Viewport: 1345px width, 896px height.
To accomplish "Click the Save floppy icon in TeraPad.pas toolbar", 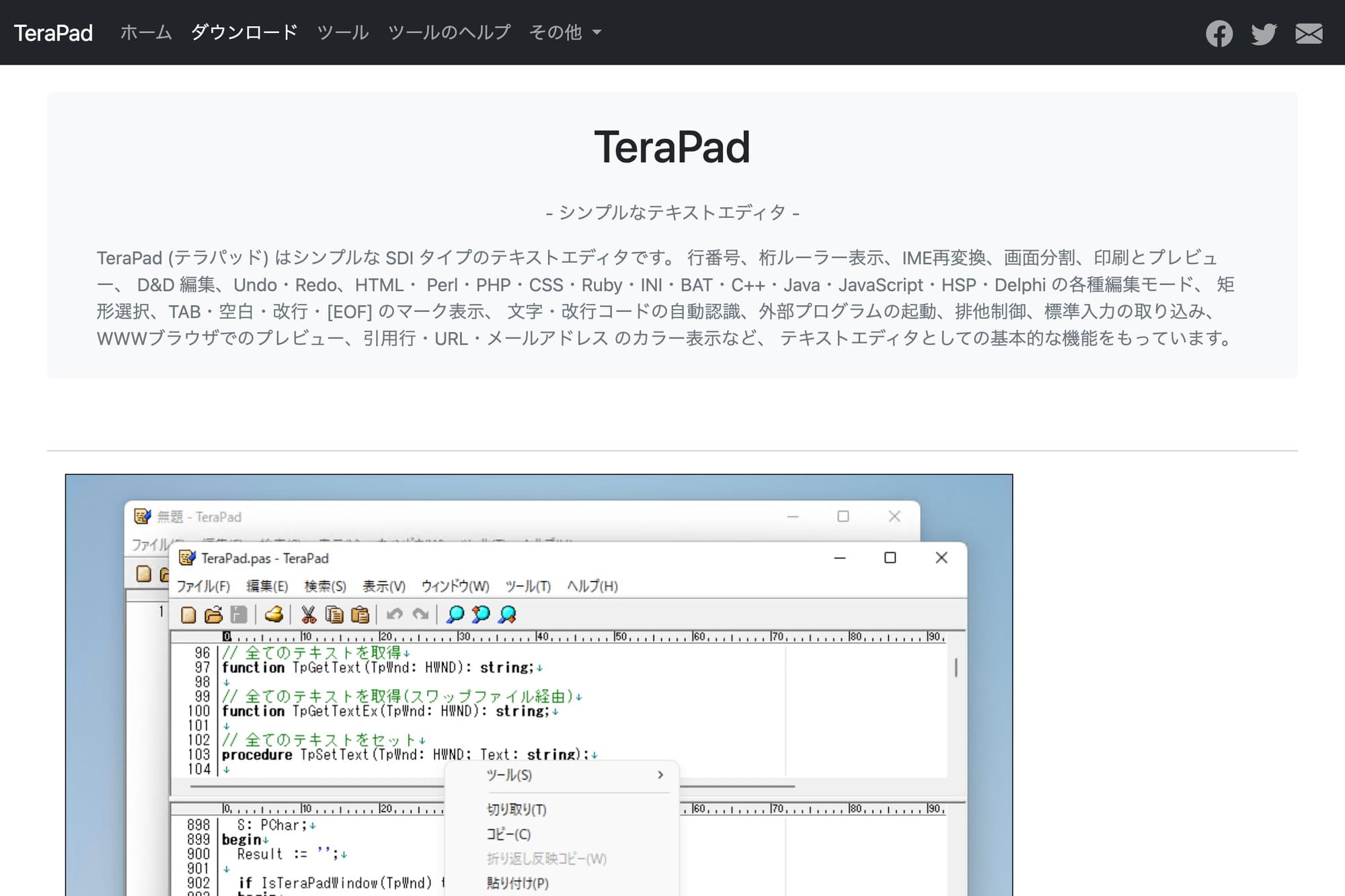I will (239, 614).
